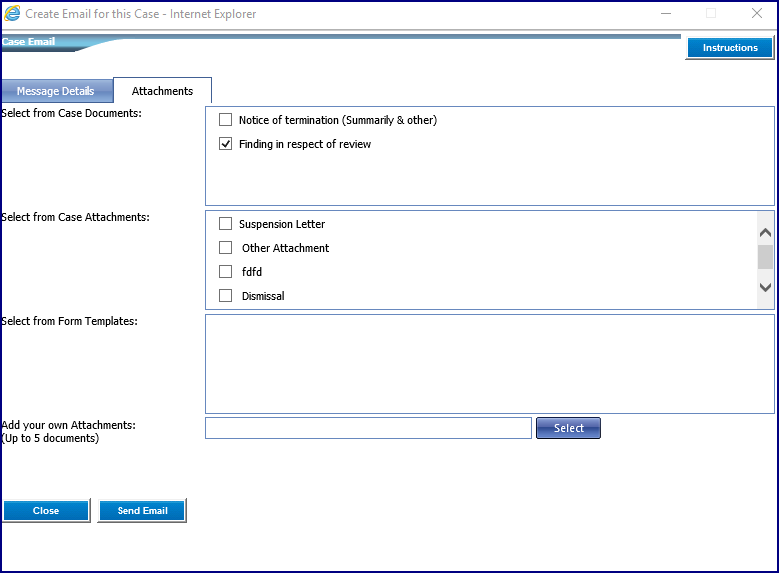
Task: Enable the fdfd attachment checkbox
Action: [x=226, y=271]
